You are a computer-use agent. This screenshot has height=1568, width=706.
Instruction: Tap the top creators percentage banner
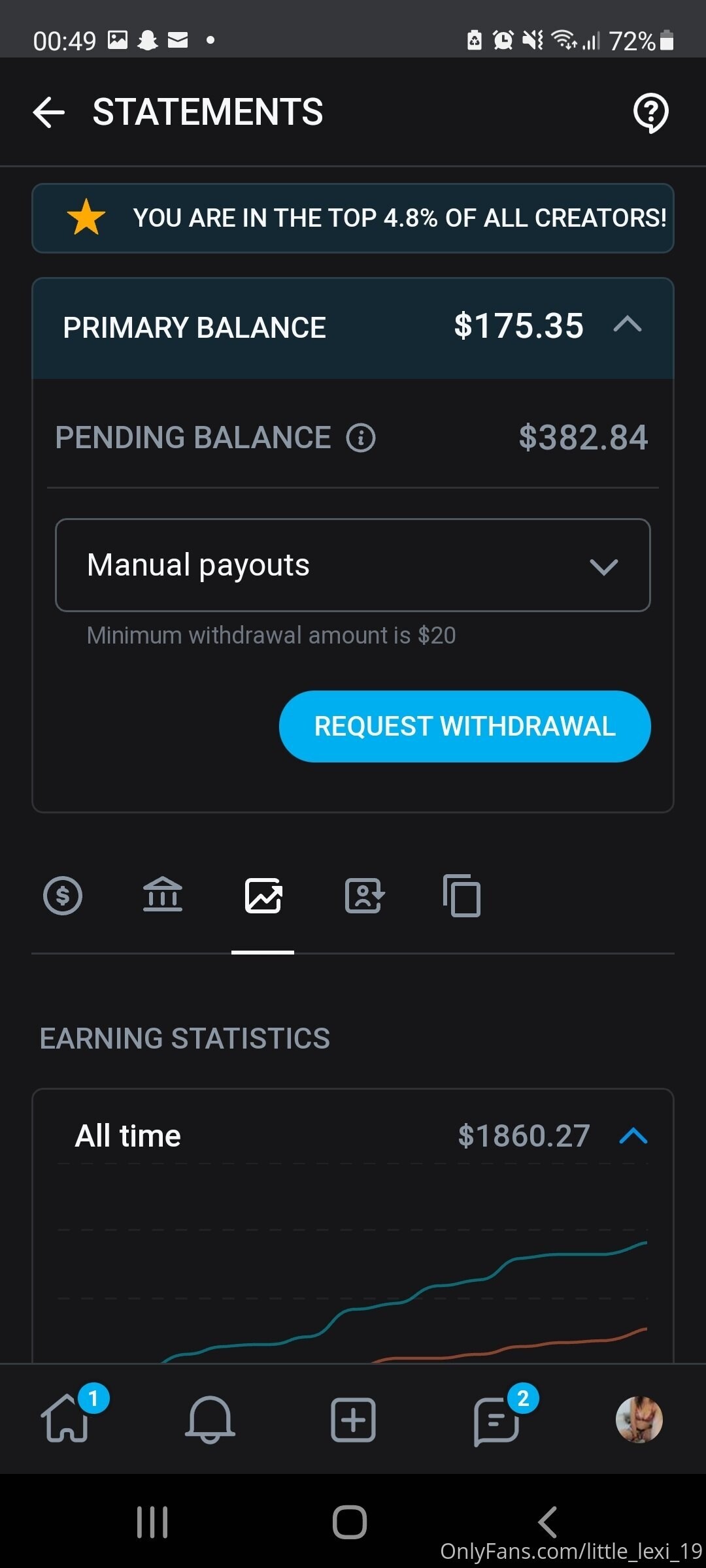(x=353, y=218)
